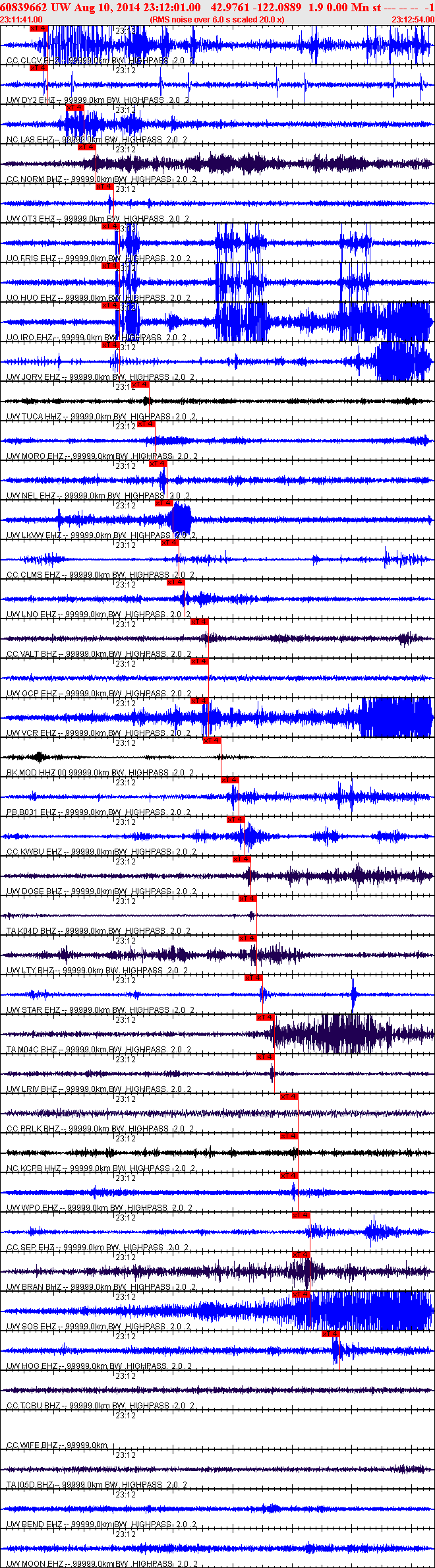Click the UW JORV EHZ station label
This screenshot has width=435, height=1568.
pos(33,377)
